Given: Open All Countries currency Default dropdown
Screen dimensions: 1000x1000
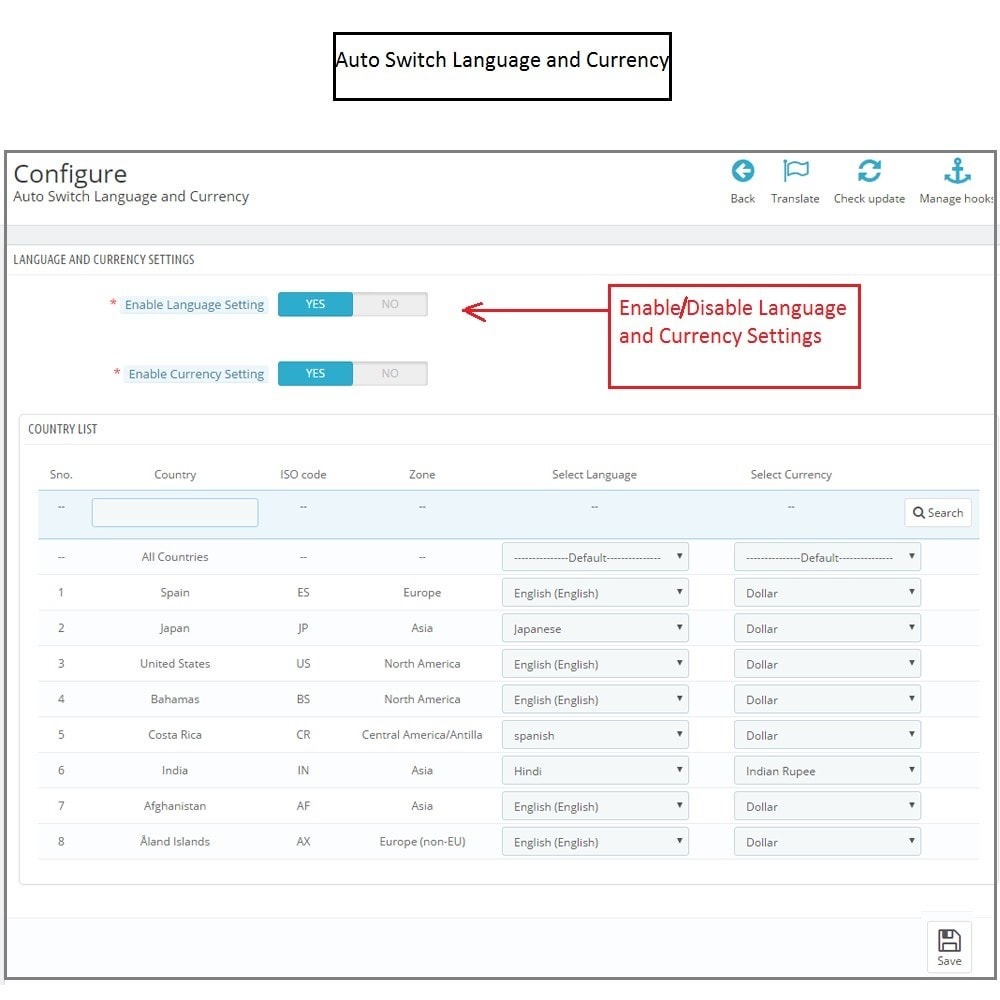Looking at the screenshot, I should [x=827, y=557].
